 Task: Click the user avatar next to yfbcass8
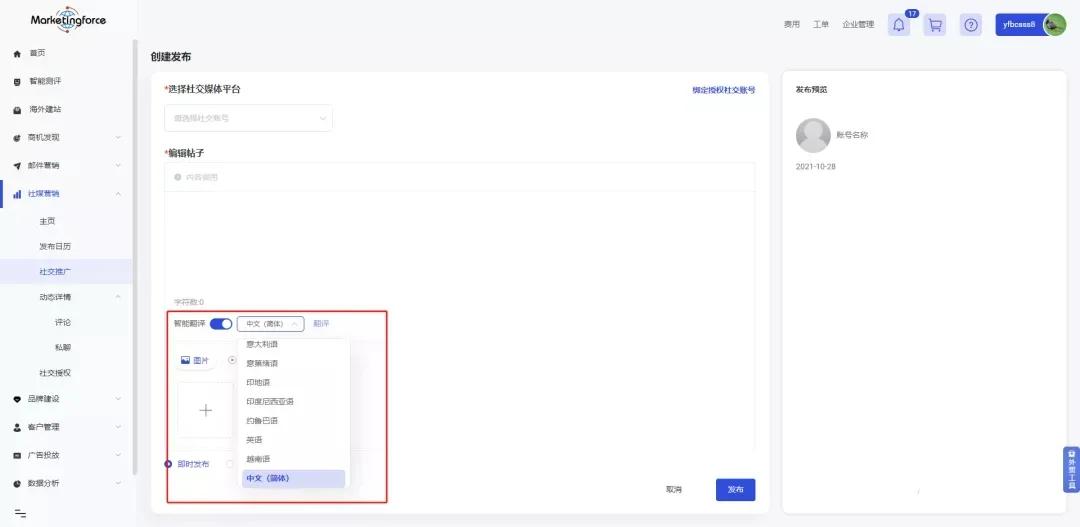(1054, 25)
